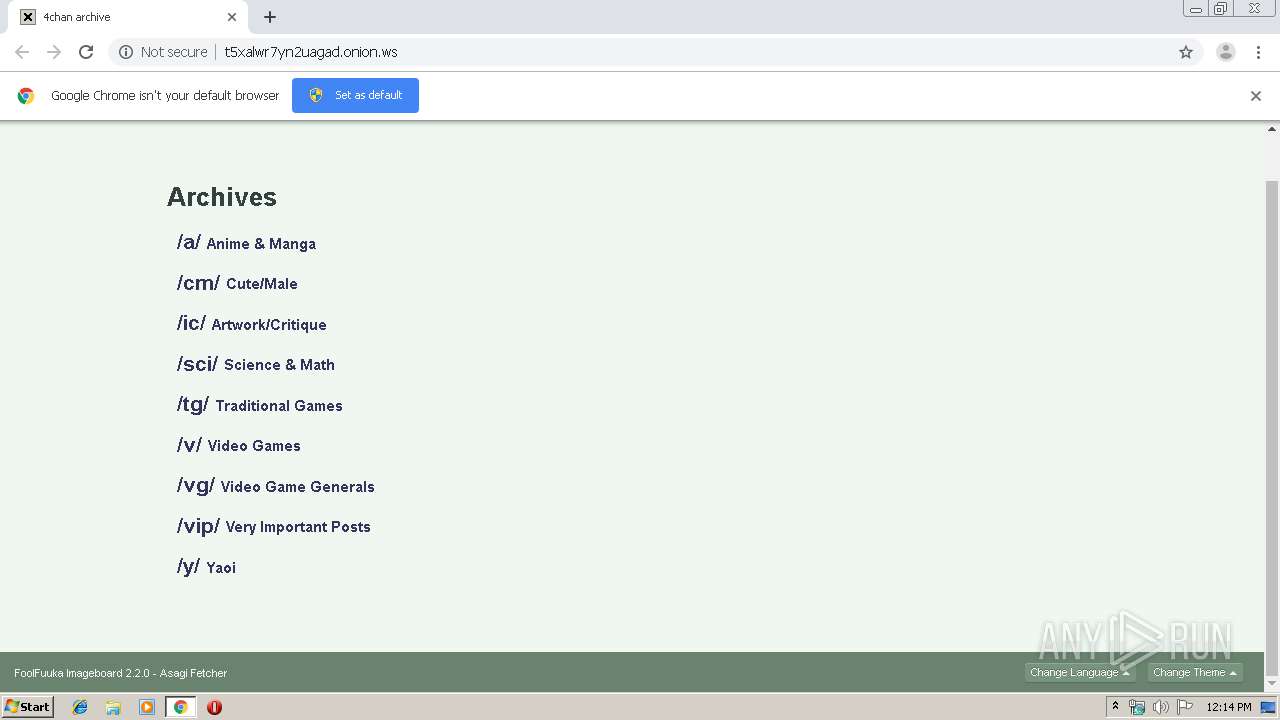Open the /sci/ Science & Math archive
This screenshot has height=720, width=1280.
click(256, 364)
